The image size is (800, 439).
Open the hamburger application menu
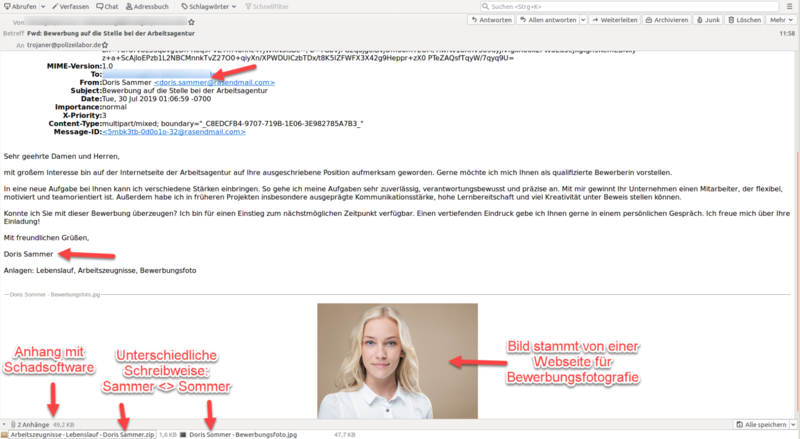pyautogui.click(x=789, y=7)
